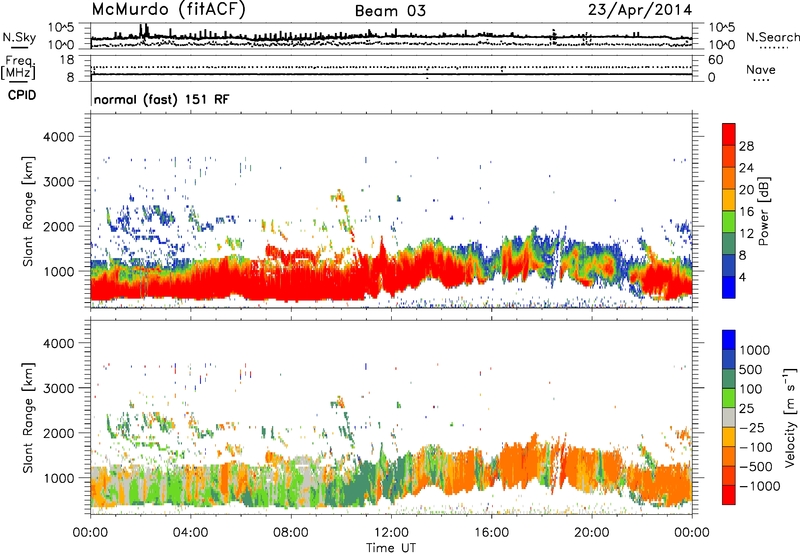Click the 12:00 time tick label
The width and height of the screenshot is (800, 554).
point(391,533)
